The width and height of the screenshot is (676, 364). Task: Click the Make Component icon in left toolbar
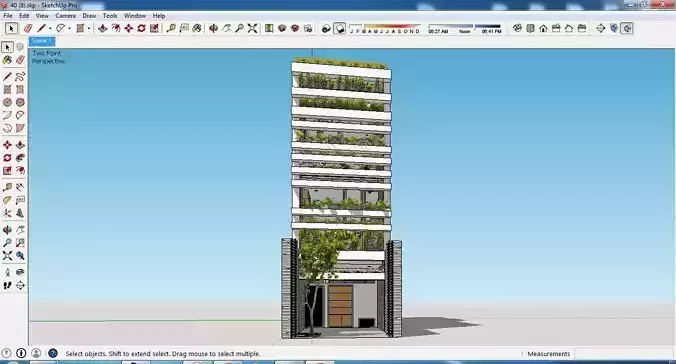click(20, 47)
